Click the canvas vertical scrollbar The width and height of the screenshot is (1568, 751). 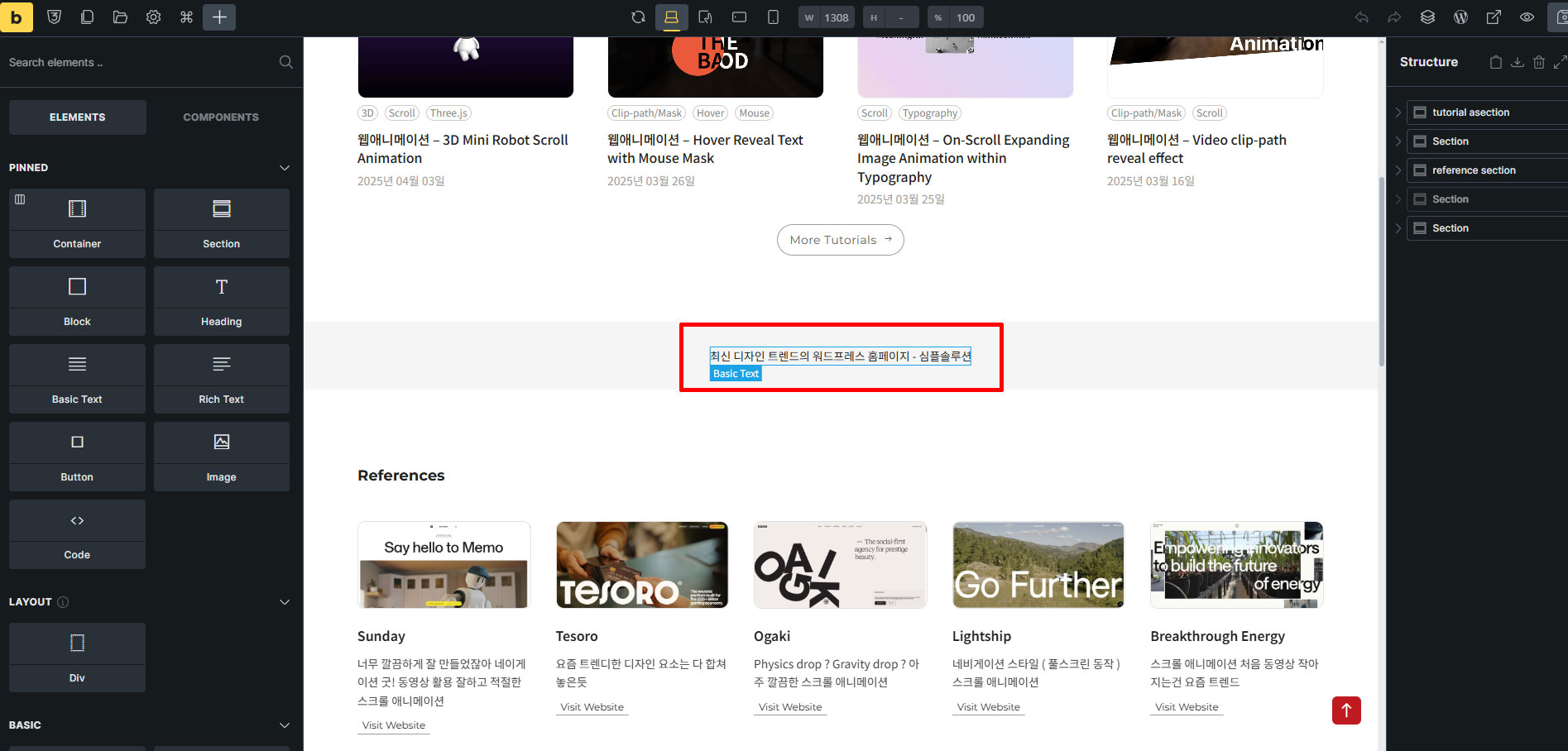click(x=1381, y=273)
